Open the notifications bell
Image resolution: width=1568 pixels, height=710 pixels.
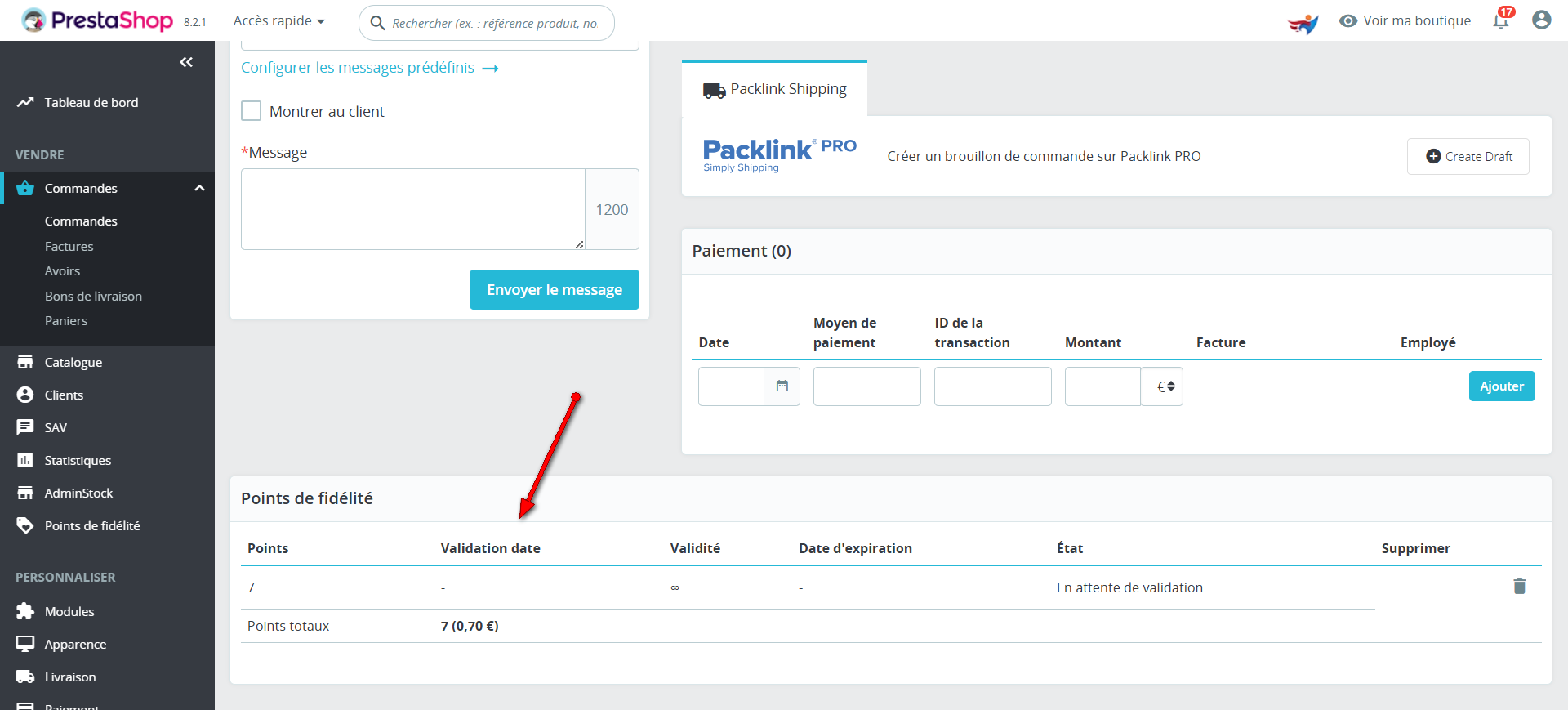(1501, 20)
